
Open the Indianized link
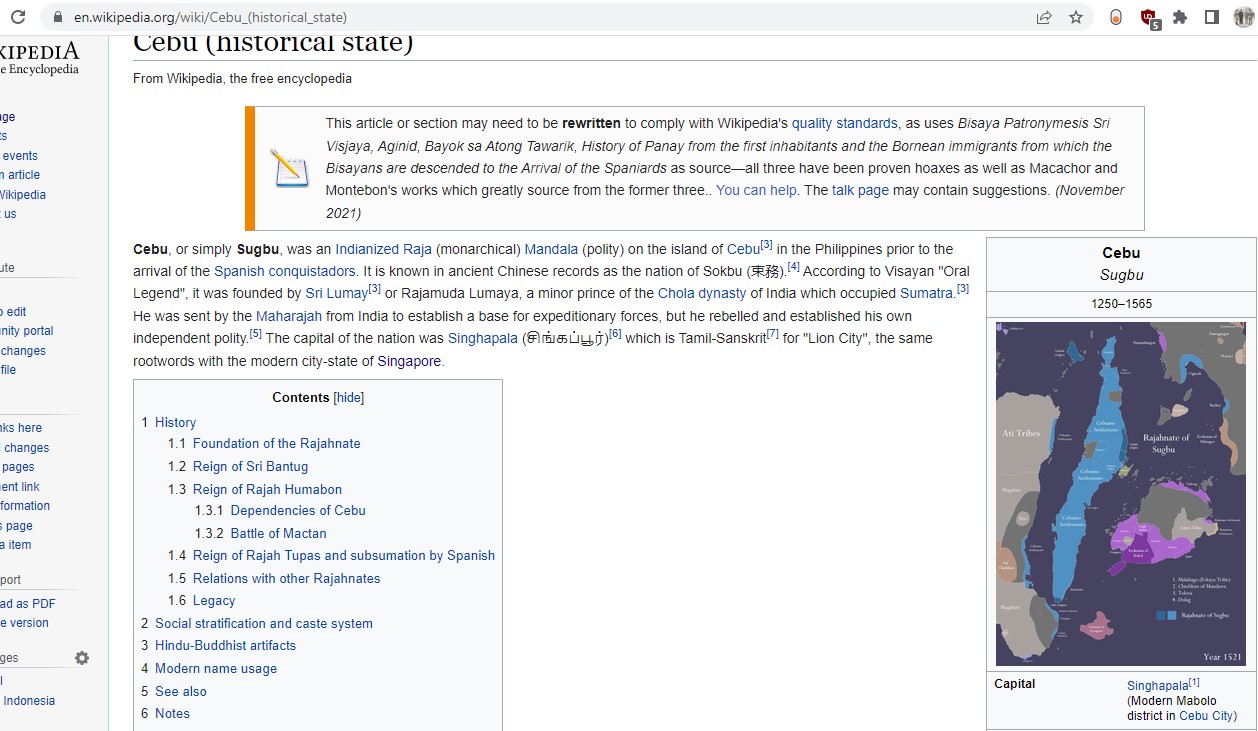(367, 250)
